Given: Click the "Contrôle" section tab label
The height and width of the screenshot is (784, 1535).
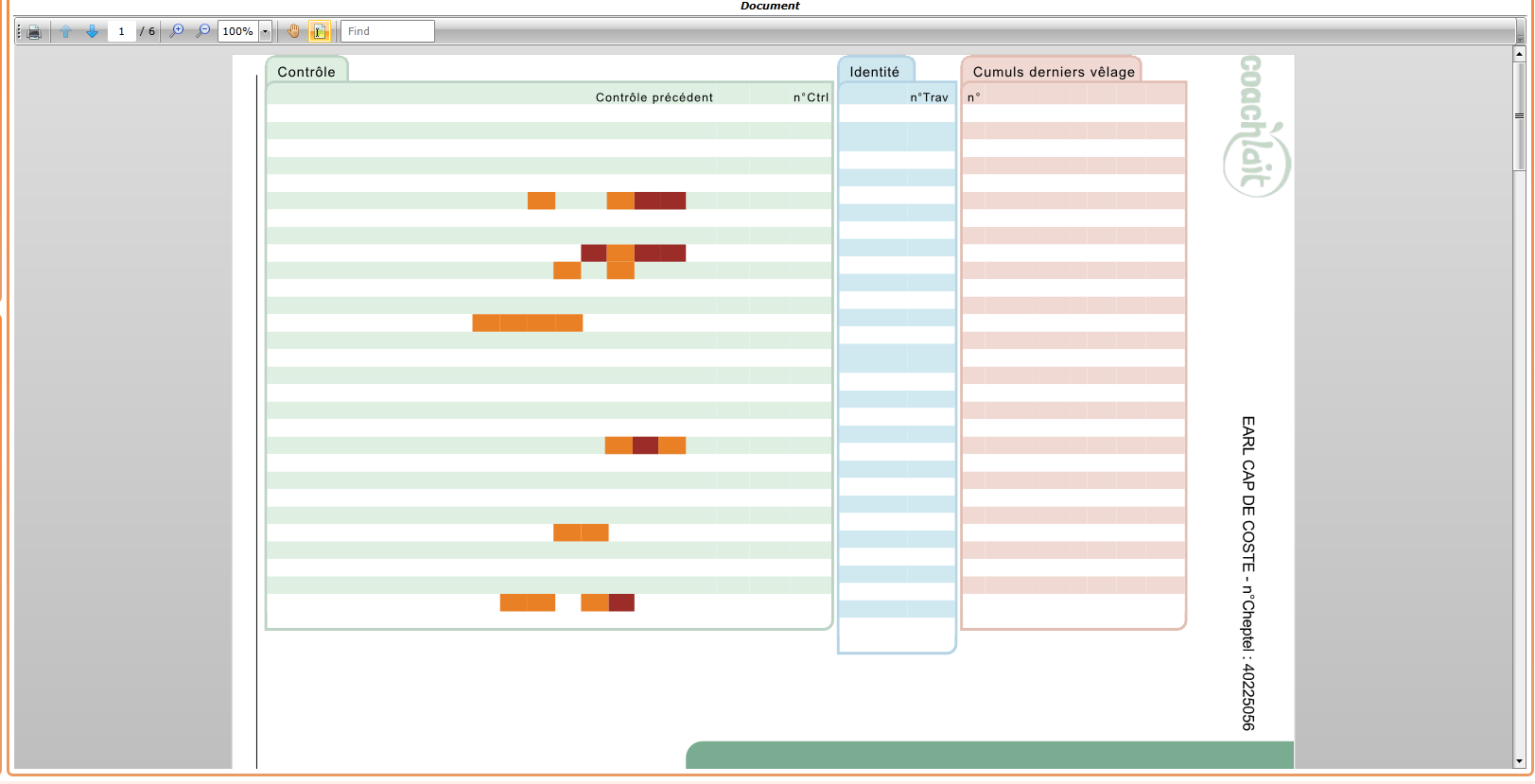Looking at the screenshot, I should pos(306,72).
